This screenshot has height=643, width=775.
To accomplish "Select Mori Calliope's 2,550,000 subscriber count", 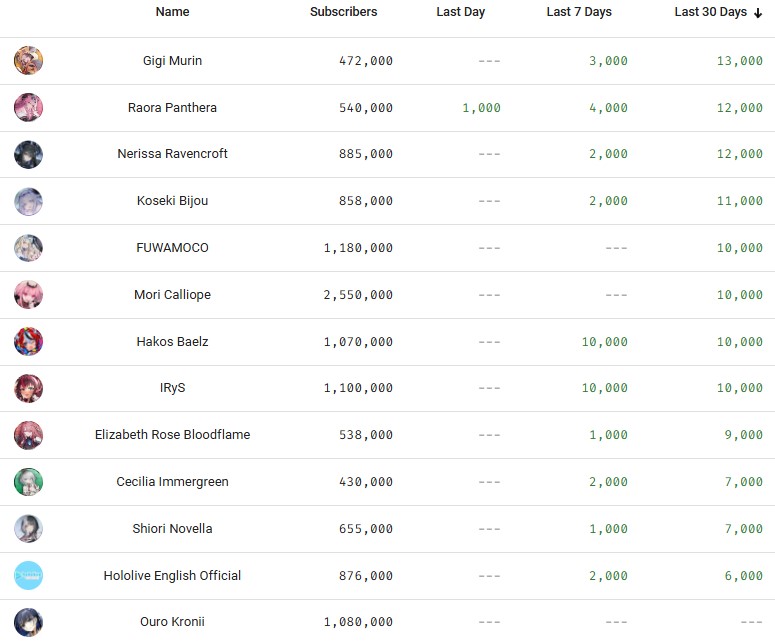I will pos(358,295).
